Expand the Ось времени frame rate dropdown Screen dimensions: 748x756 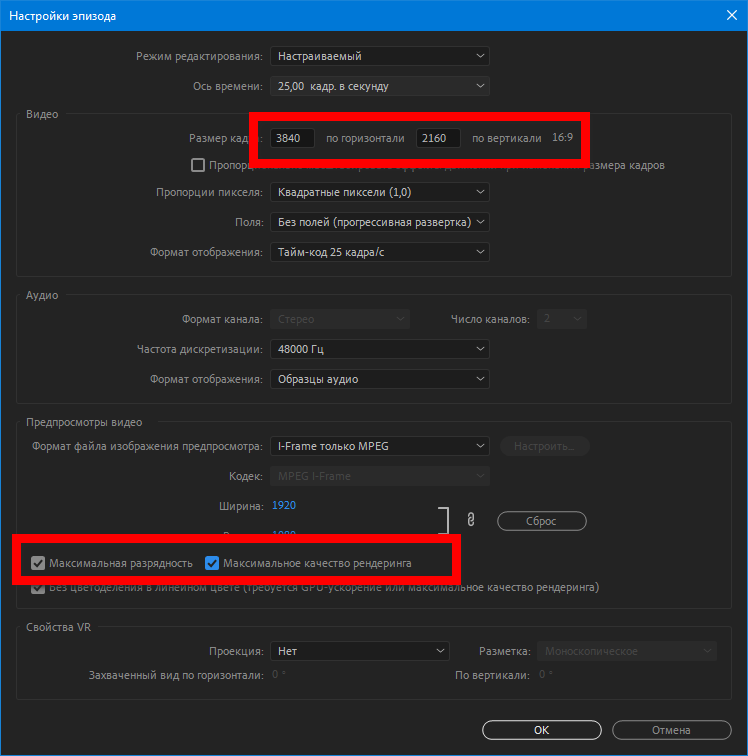(x=380, y=86)
